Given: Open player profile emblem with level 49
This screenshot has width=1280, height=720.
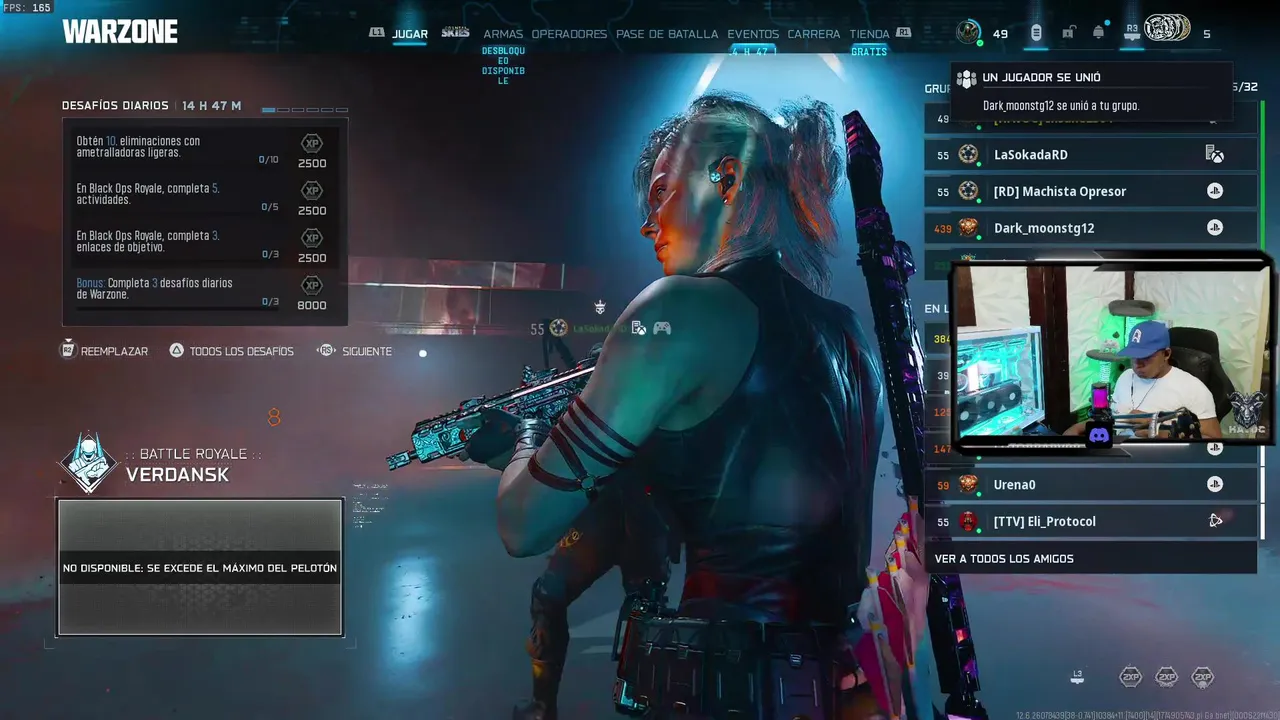Looking at the screenshot, I should click(x=968, y=33).
